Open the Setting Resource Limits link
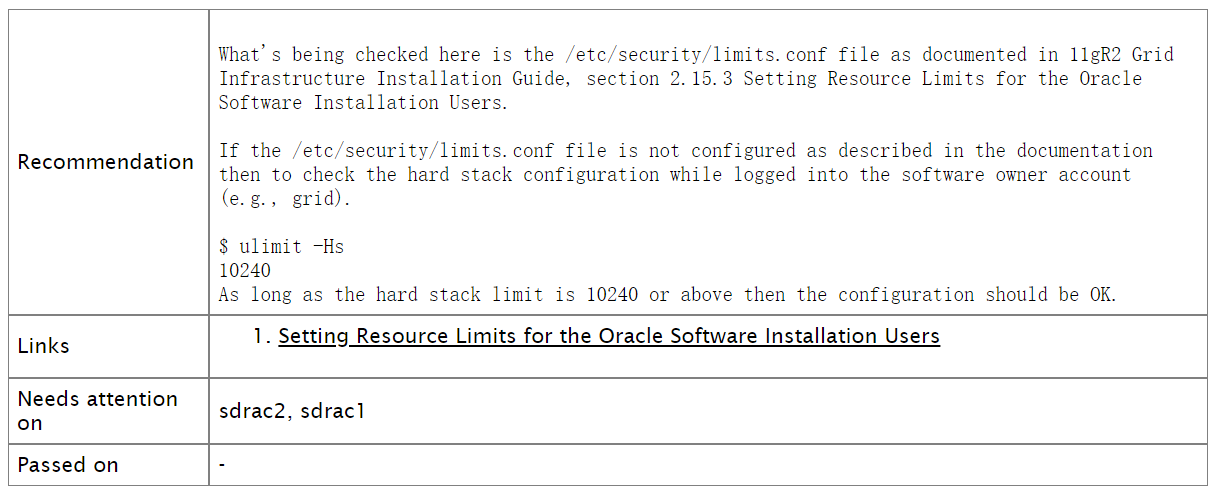The image size is (1219, 497). coord(609,336)
